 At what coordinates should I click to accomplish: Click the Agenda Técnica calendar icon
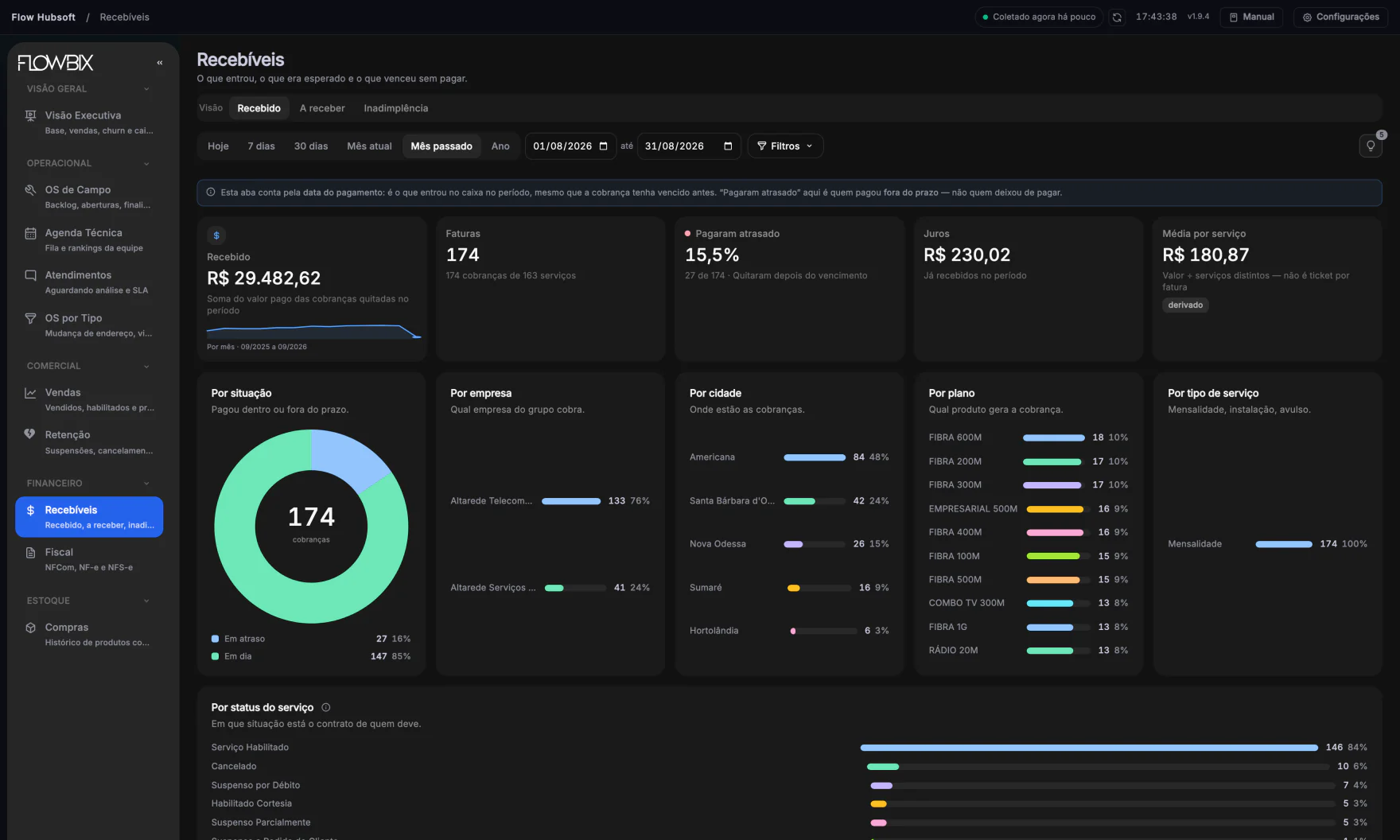[30, 233]
